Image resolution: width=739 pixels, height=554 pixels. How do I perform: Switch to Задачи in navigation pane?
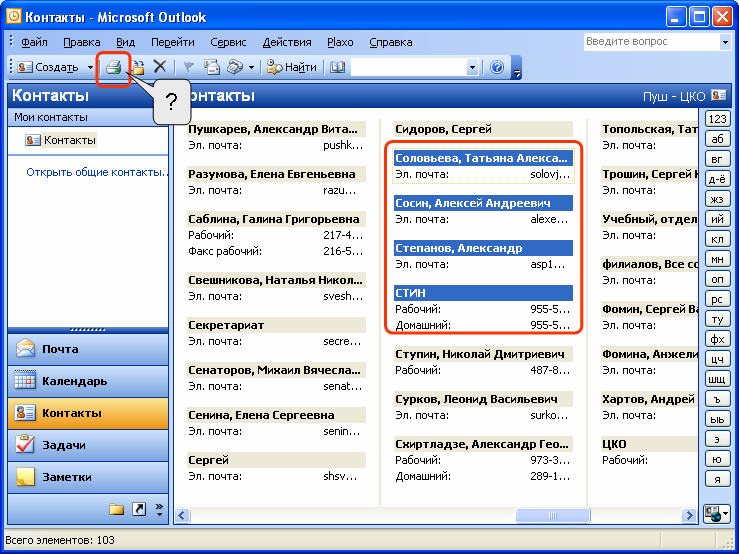[x=88, y=445]
